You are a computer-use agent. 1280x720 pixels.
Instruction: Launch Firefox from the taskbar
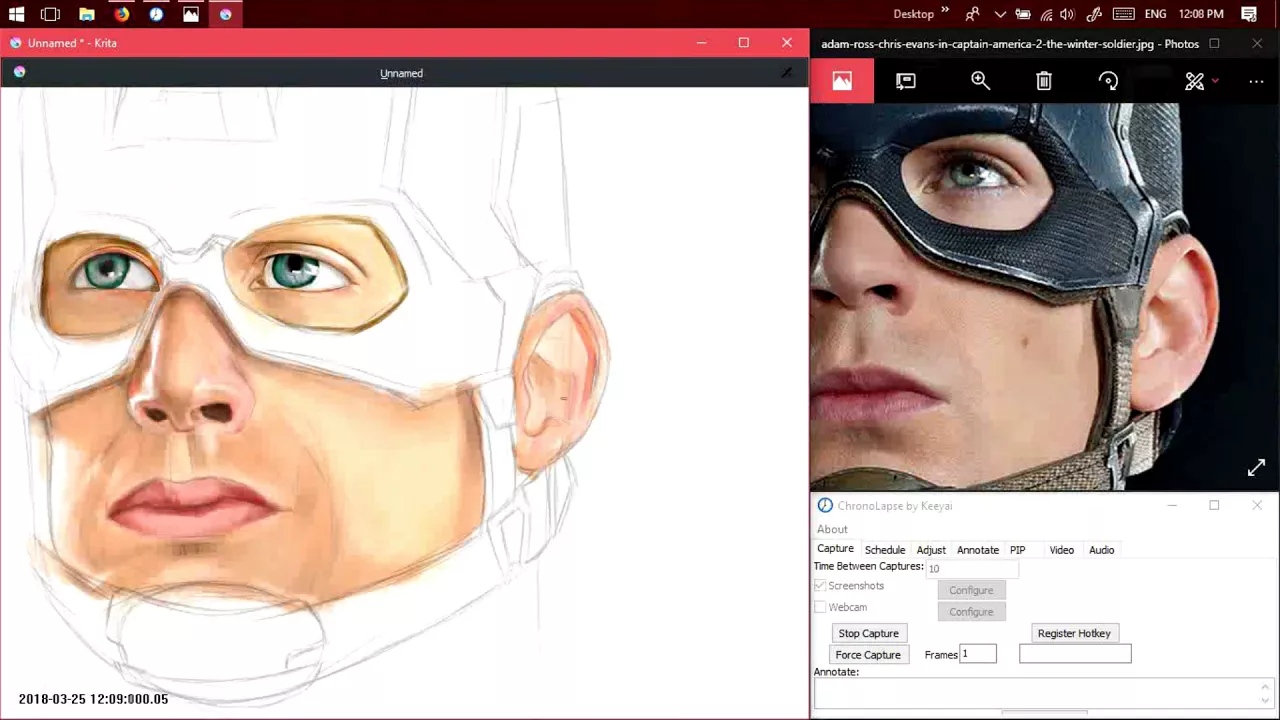(x=121, y=14)
